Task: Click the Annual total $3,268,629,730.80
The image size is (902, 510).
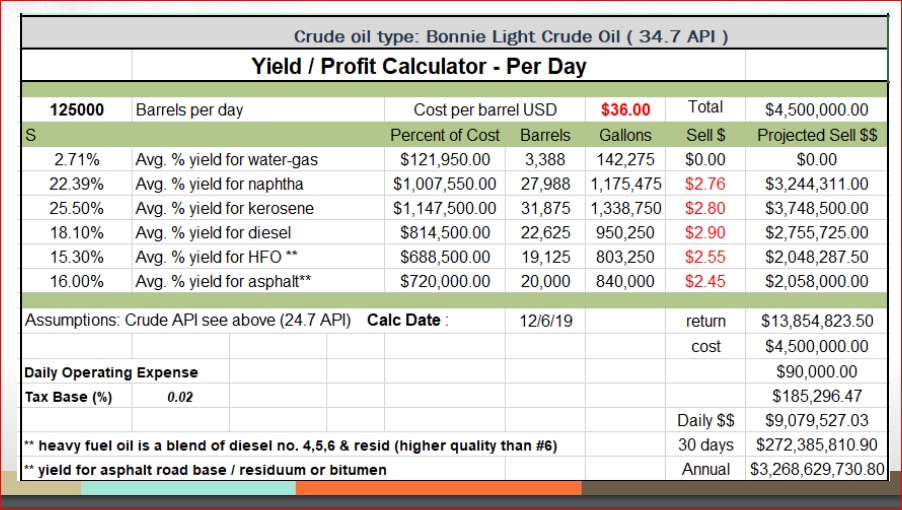Action: (817, 469)
